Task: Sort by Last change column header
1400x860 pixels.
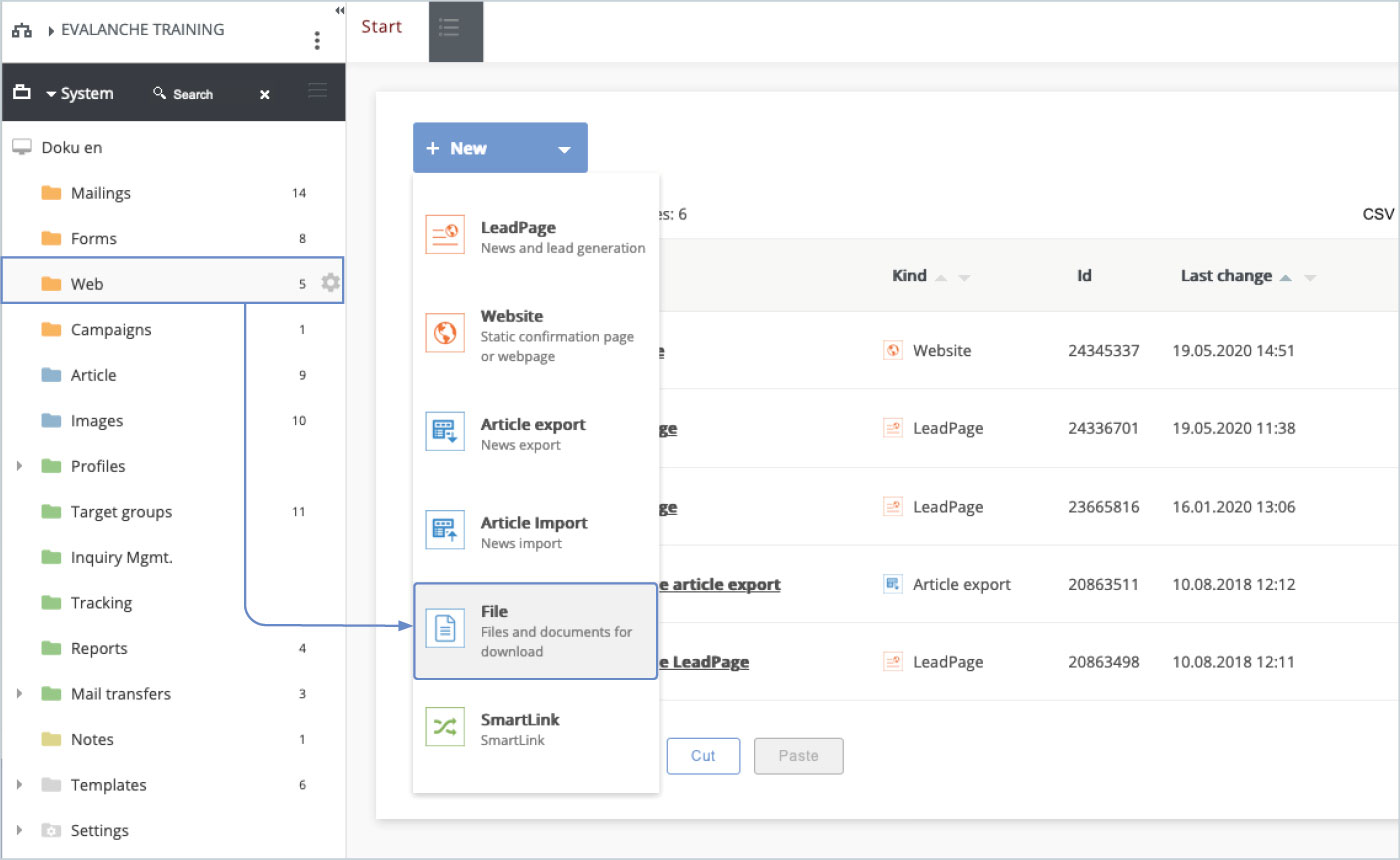Action: tap(1226, 276)
